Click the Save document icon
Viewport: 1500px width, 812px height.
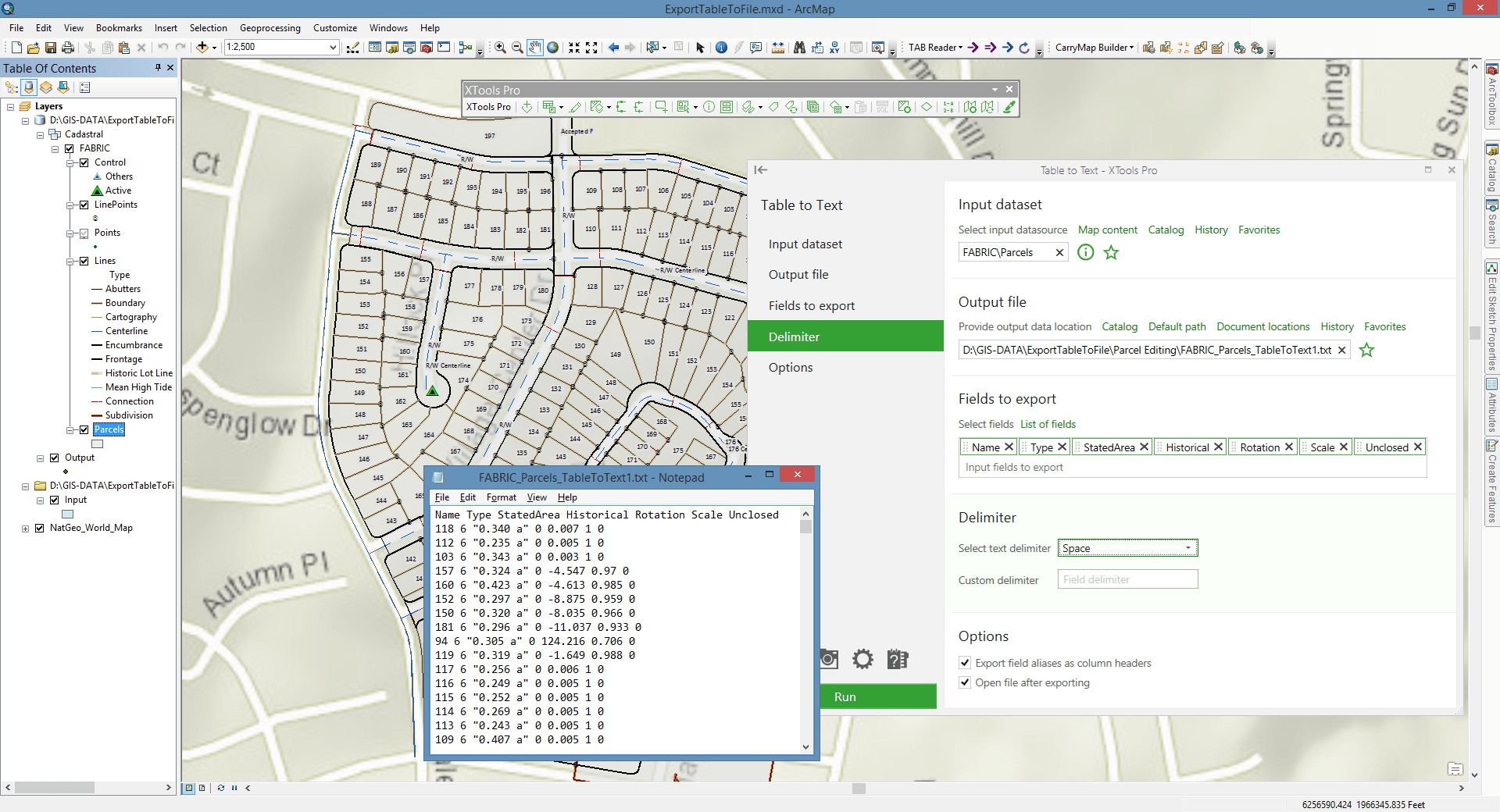[51, 48]
